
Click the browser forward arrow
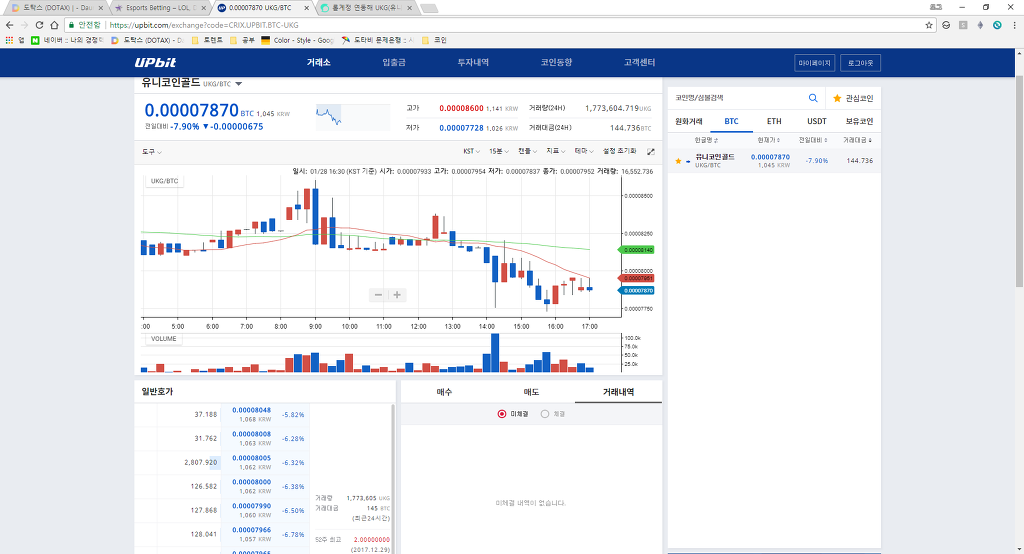24,25
